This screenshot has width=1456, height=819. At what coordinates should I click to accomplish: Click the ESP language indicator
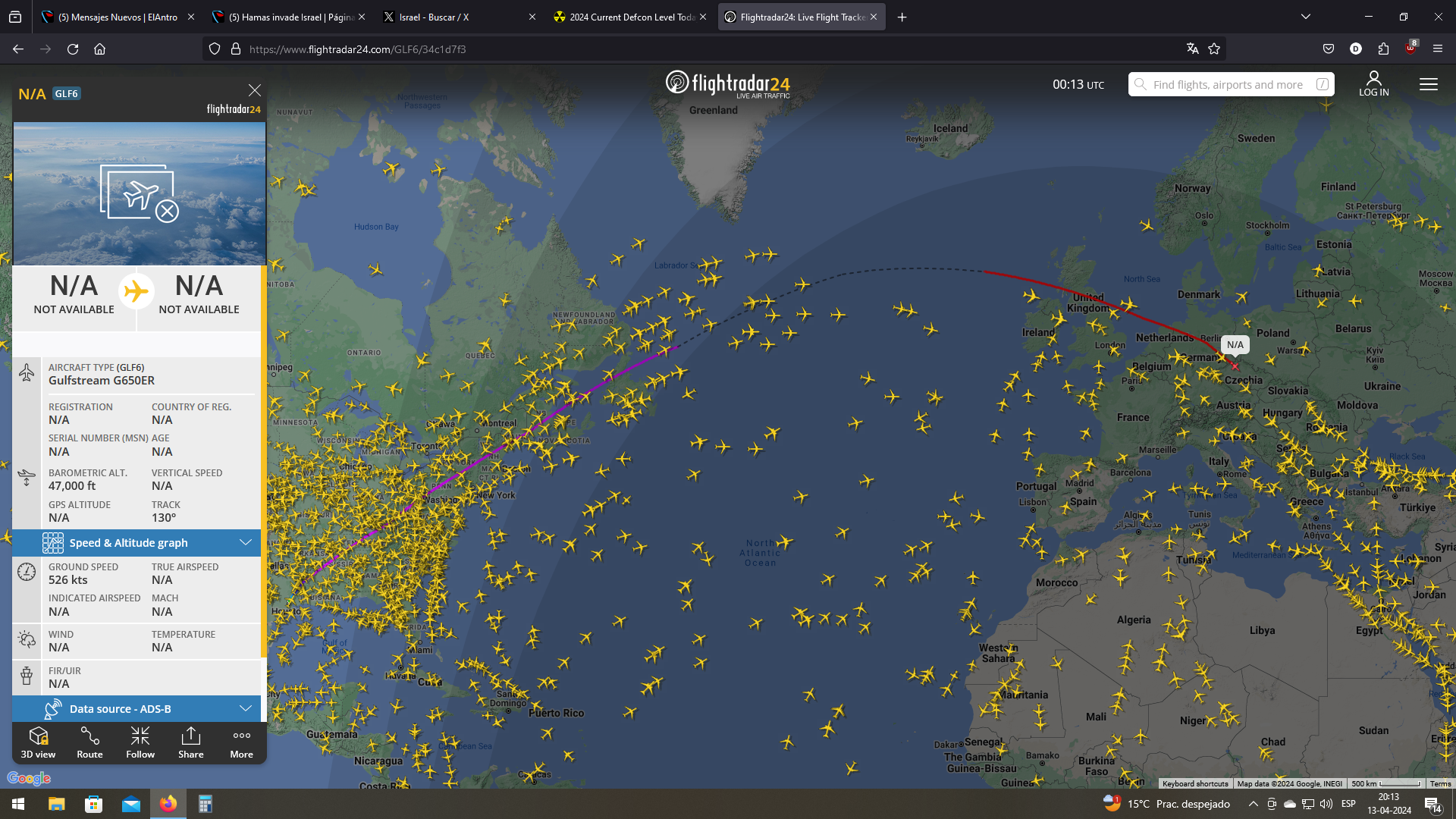[x=1348, y=804]
